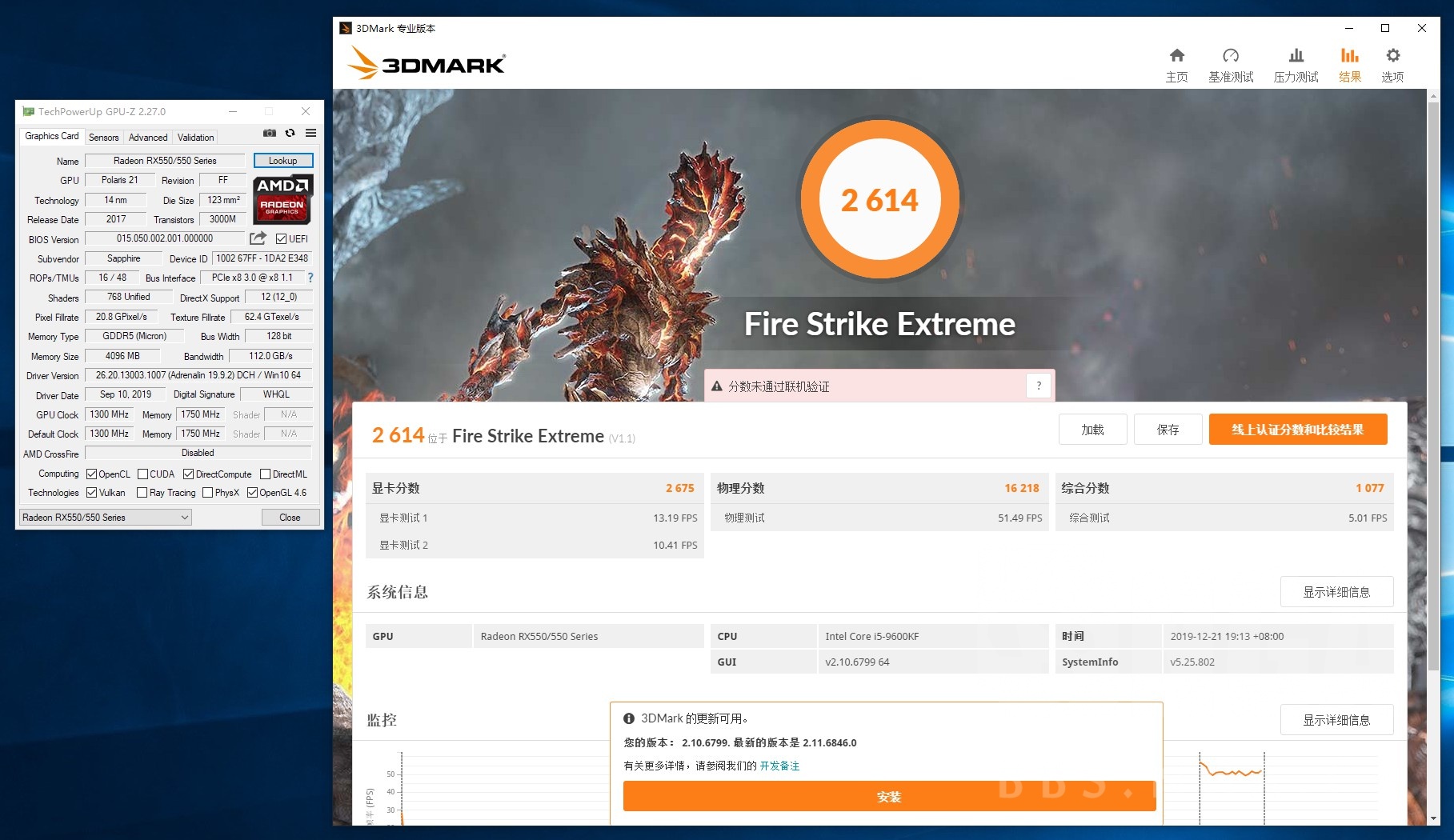
Task: Toggle the Ray Tracing checkbox
Action: [x=142, y=493]
